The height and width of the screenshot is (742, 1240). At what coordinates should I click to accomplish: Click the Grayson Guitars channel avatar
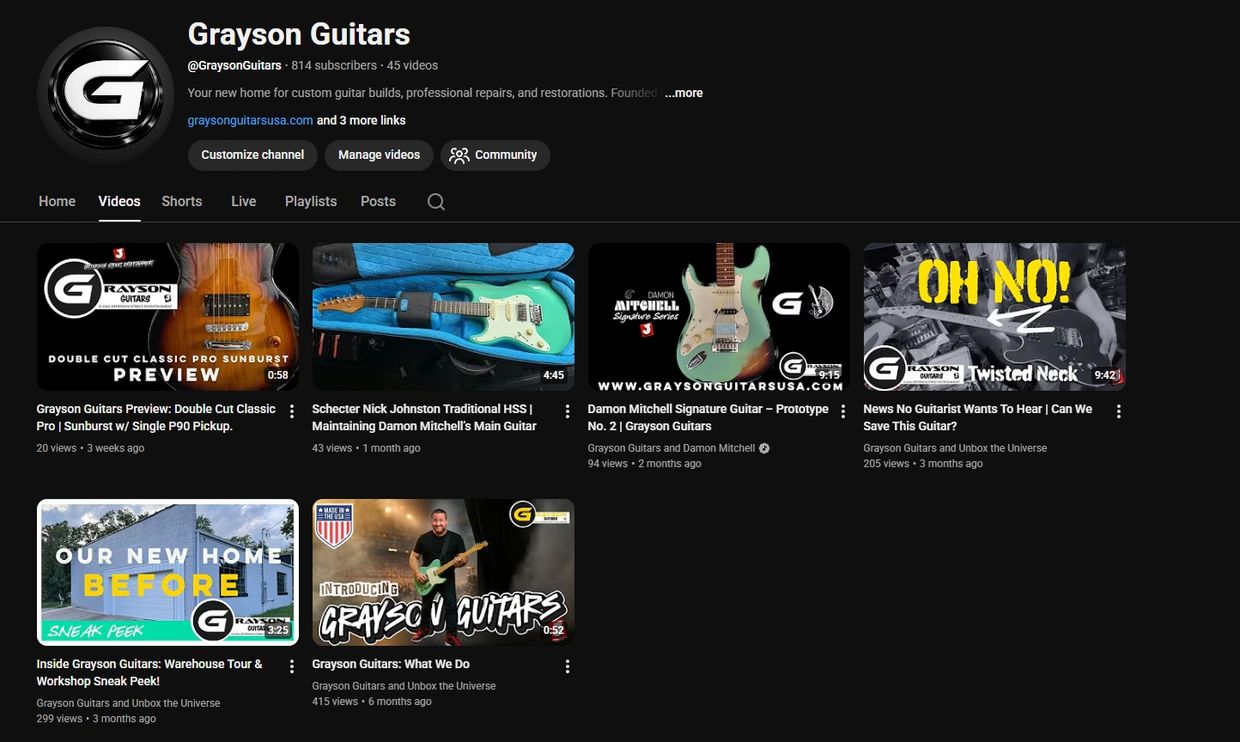click(105, 94)
